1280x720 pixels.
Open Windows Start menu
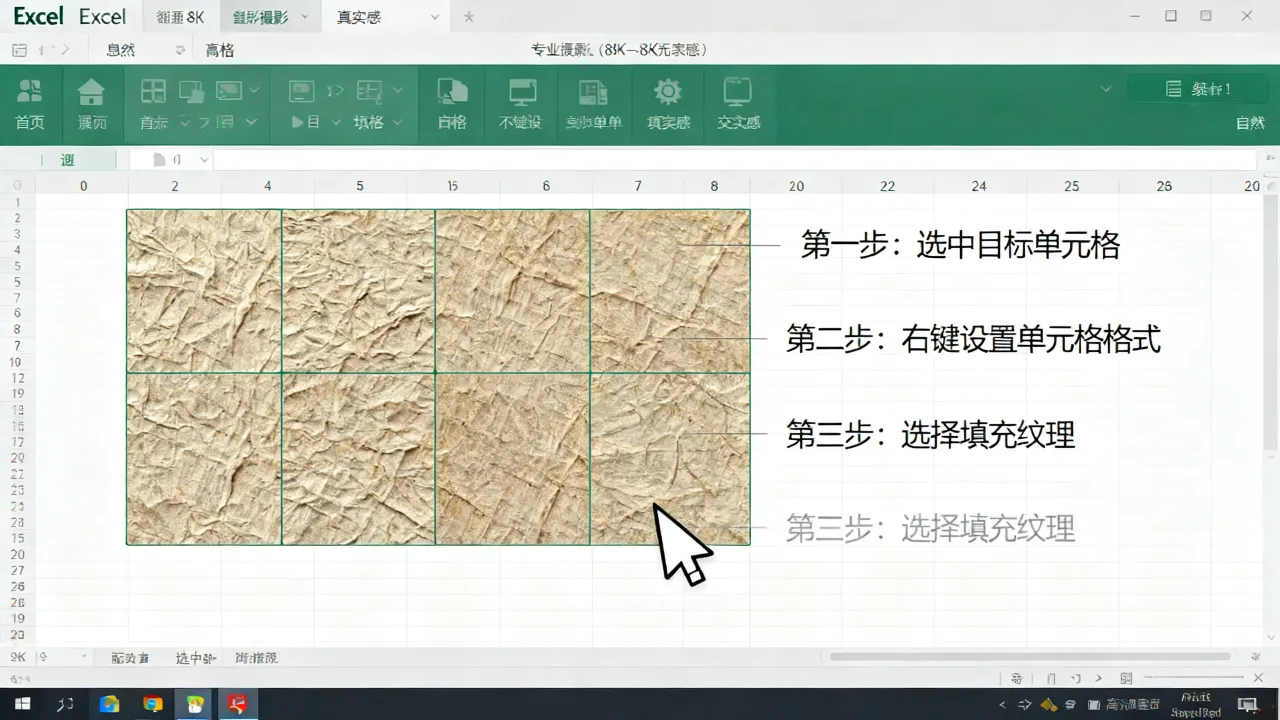pos(22,704)
